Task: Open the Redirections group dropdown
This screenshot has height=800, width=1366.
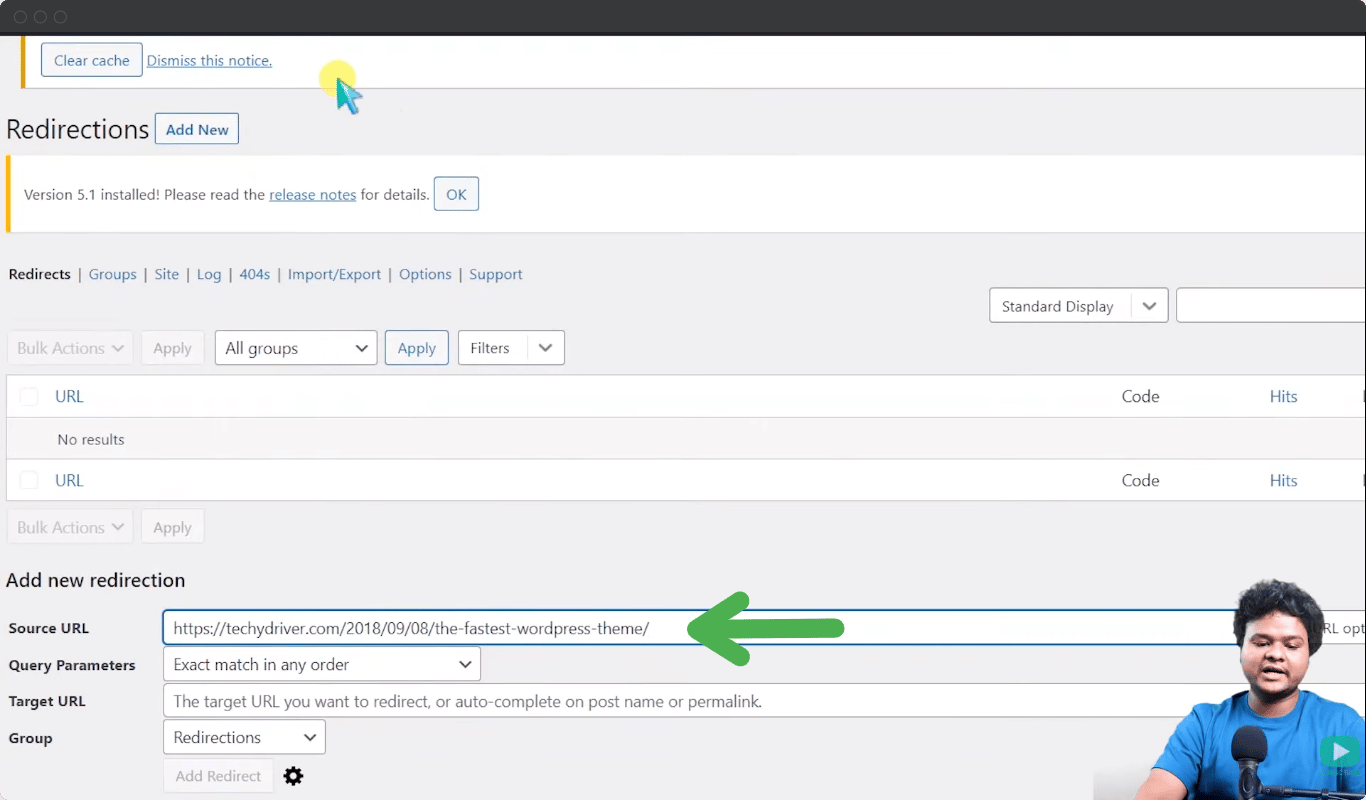Action: [244, 737]
